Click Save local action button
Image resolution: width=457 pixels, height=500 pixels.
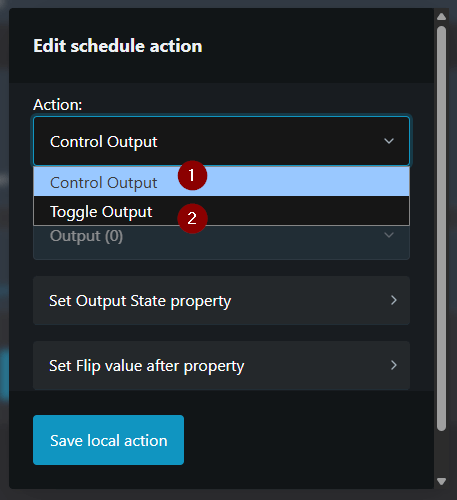108,440
